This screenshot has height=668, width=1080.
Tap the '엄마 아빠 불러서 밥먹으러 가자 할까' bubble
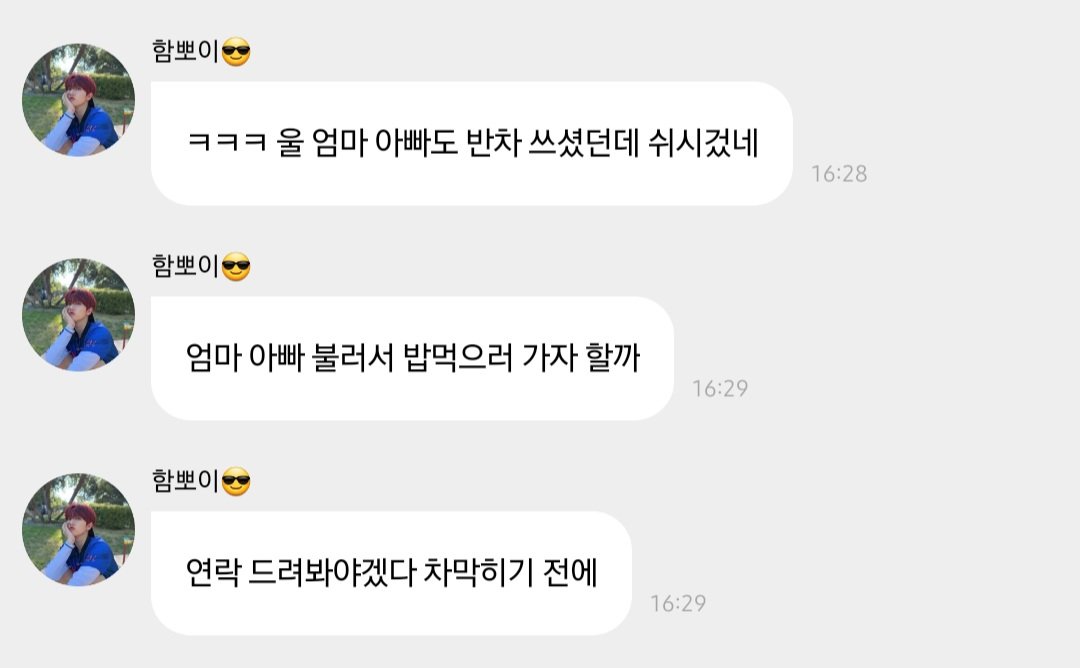pyautogui.click(x=412, y=358)
